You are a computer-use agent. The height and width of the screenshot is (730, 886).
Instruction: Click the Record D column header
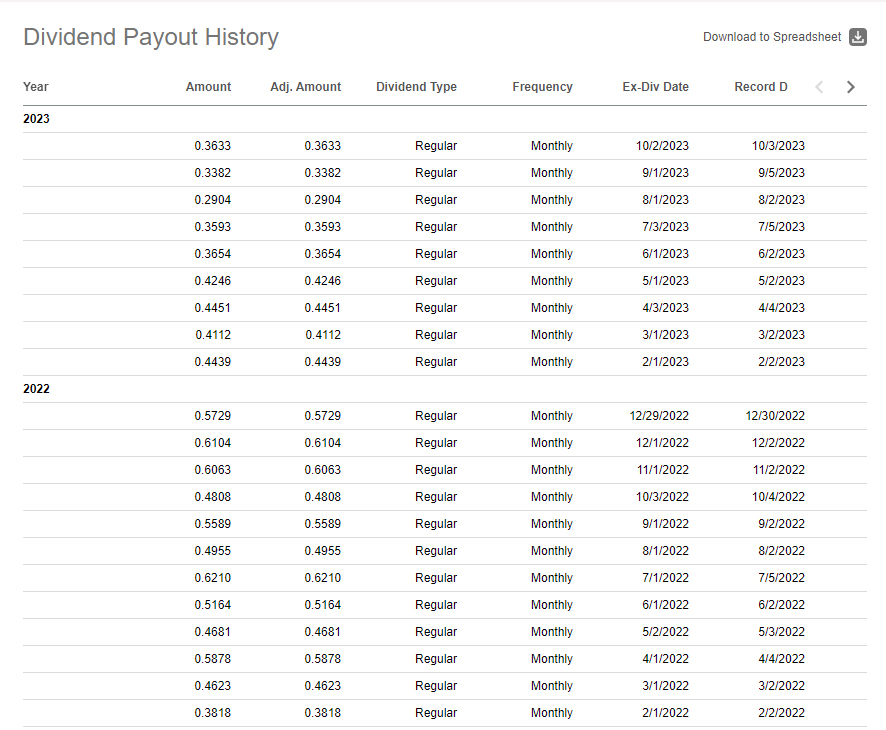tap(761, 87)
